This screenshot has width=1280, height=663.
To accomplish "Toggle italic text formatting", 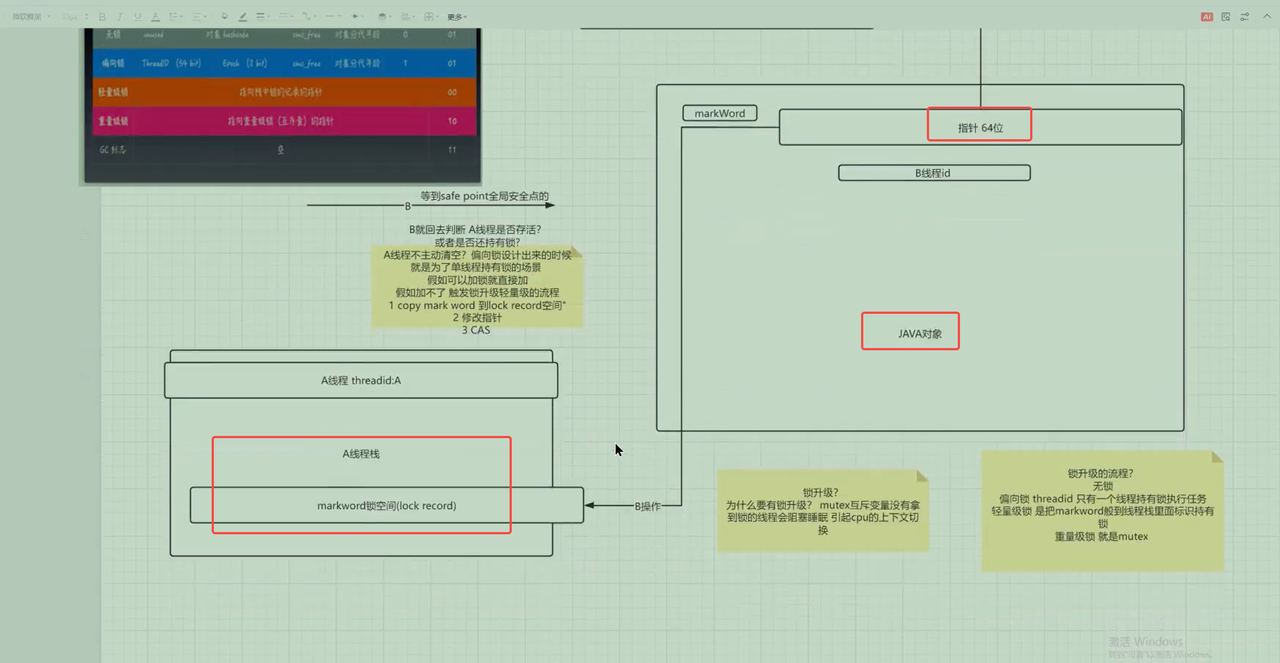I will click(120, 17).
